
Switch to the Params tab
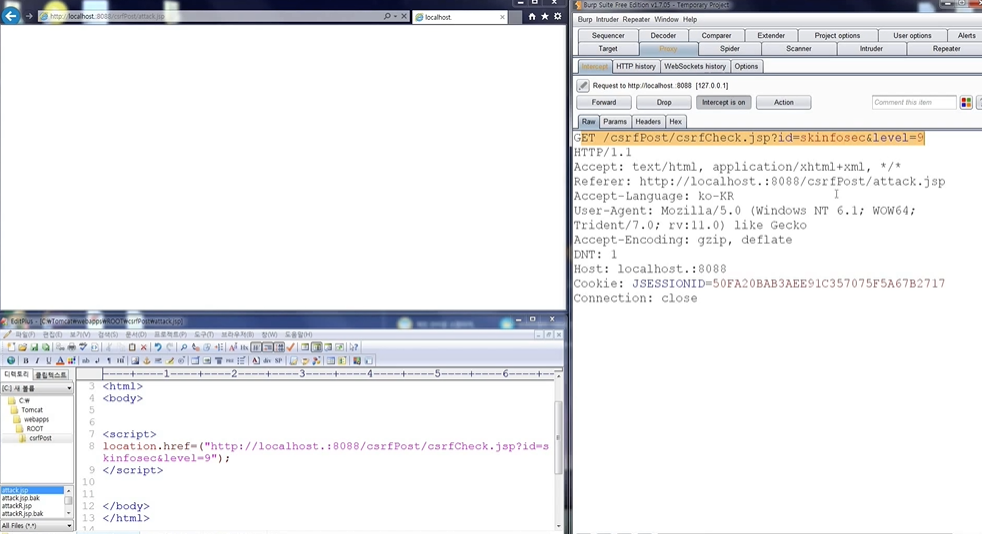coord(614,121)
